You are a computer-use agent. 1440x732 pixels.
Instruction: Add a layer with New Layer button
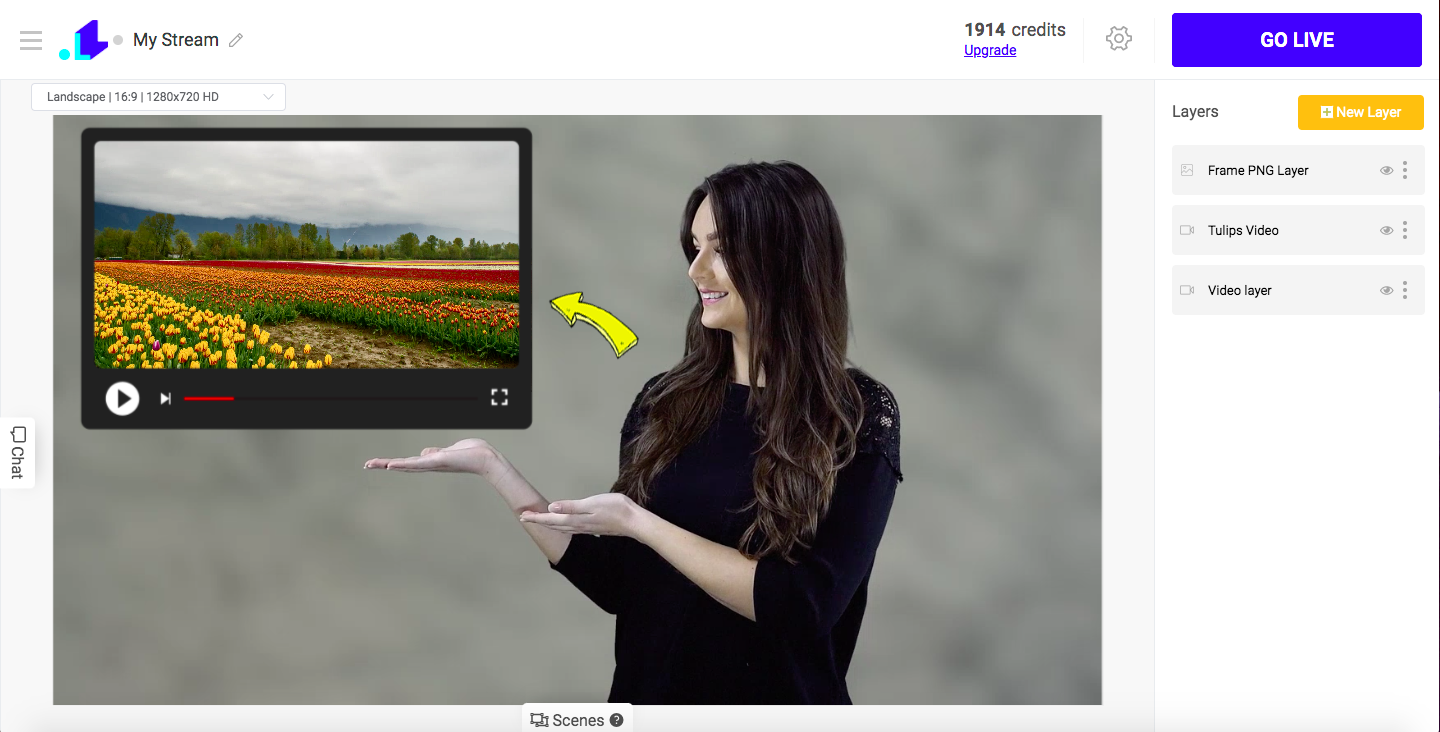pyautogui.click(x=1361, y=112)
